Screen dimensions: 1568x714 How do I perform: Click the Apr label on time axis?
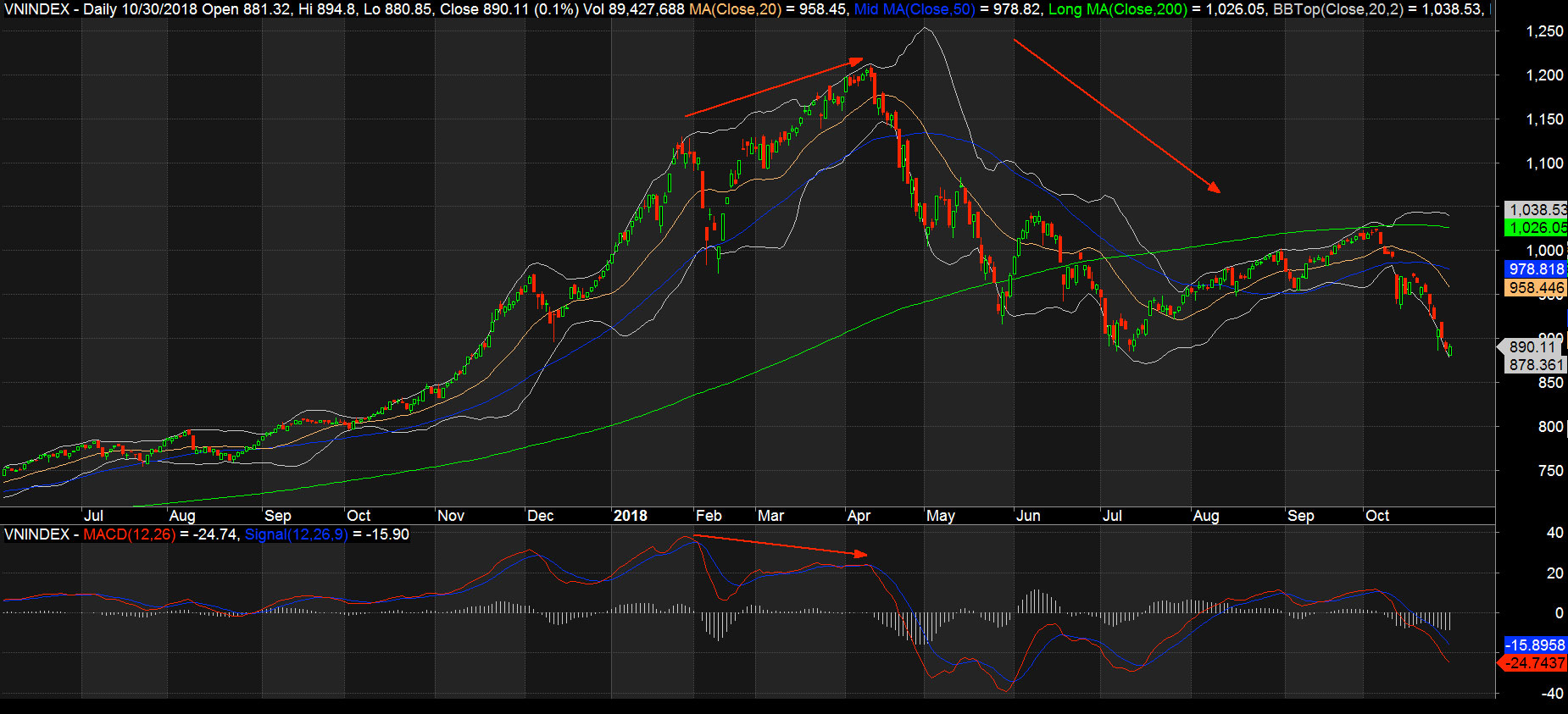pos(859,516)
